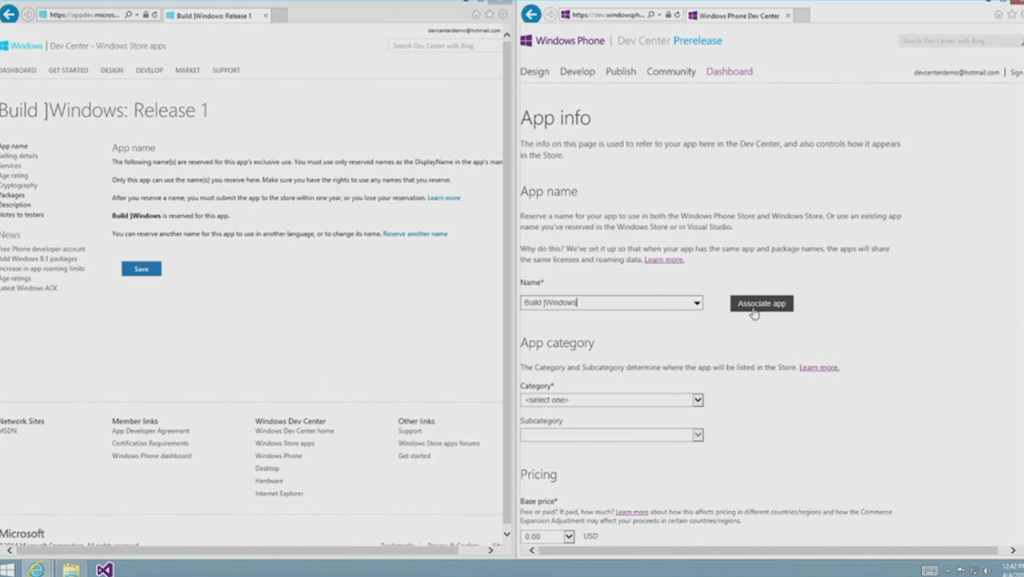Open Favorites star in right browser window
This screenshot has width=1024, height=577.
point(1012,14)
